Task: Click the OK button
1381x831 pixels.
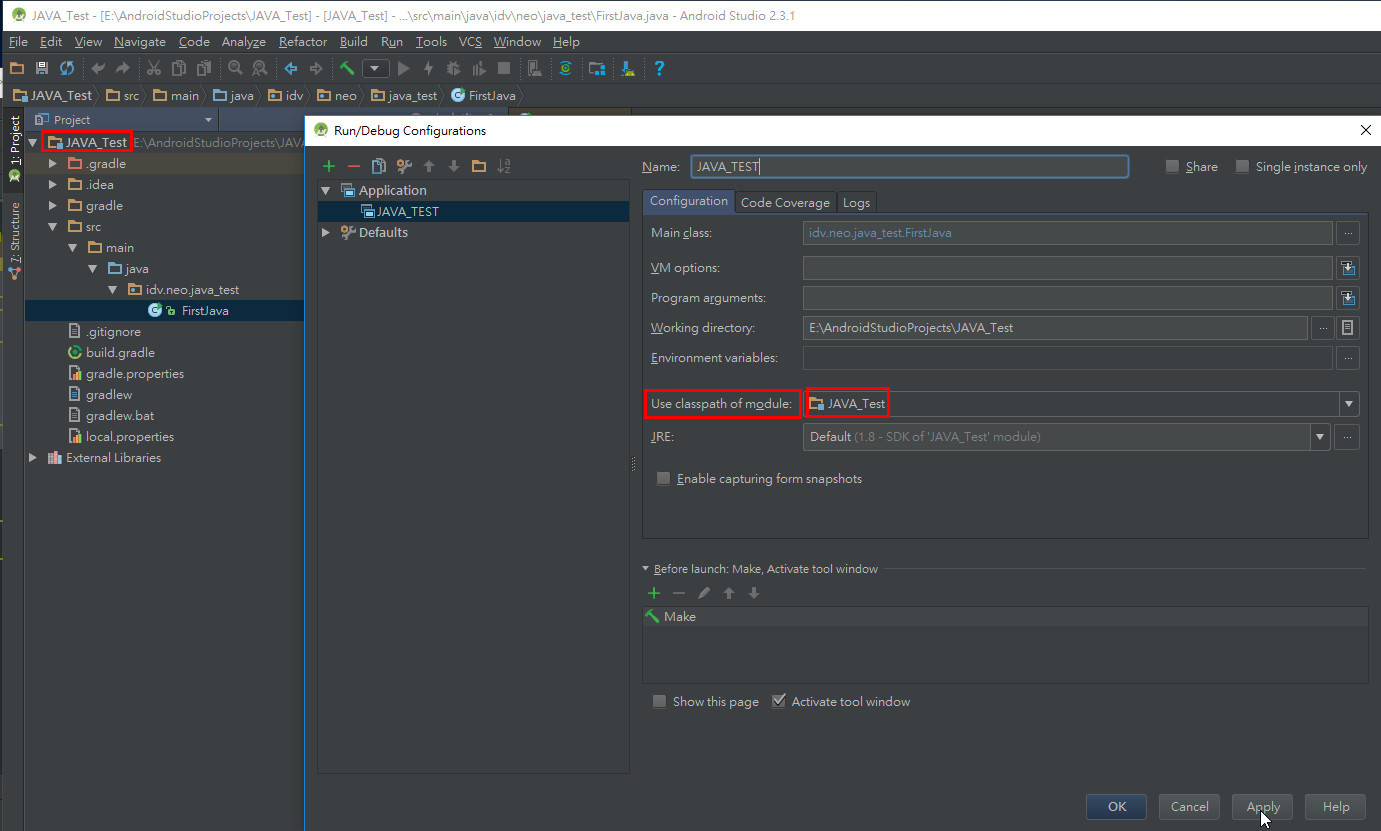Action: click(1117, 807)
